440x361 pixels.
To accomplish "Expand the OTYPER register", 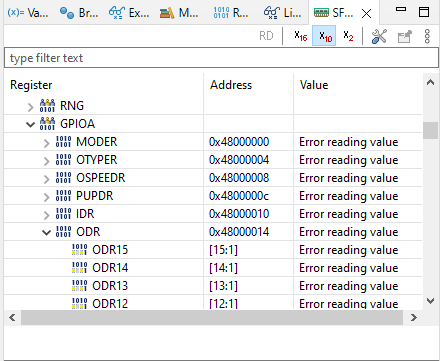I will coord(46,161).
